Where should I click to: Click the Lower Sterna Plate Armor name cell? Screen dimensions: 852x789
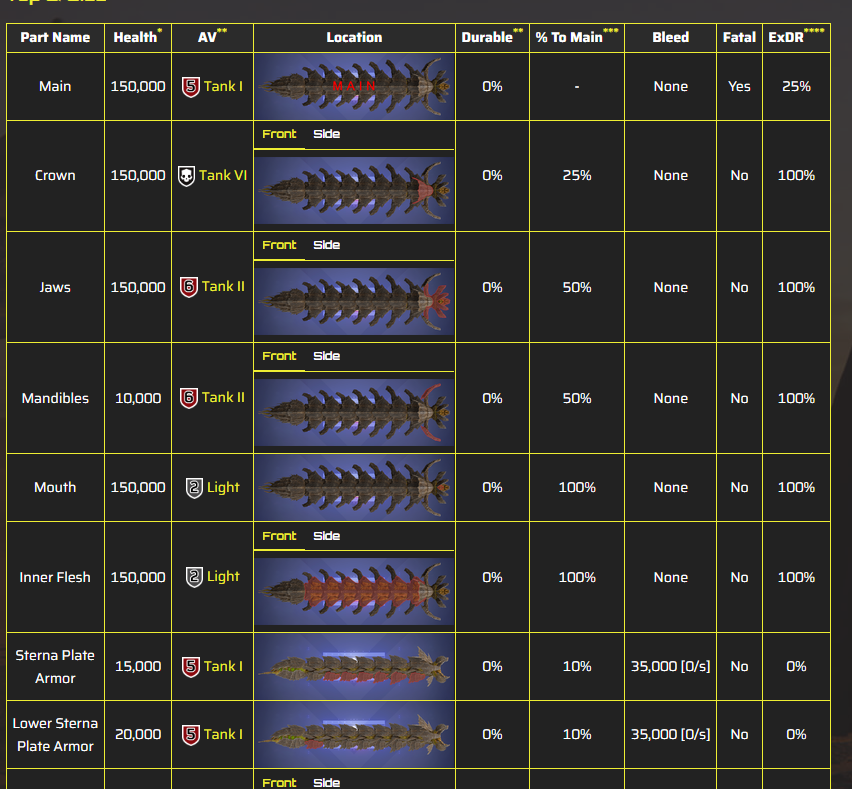point(55,735)
